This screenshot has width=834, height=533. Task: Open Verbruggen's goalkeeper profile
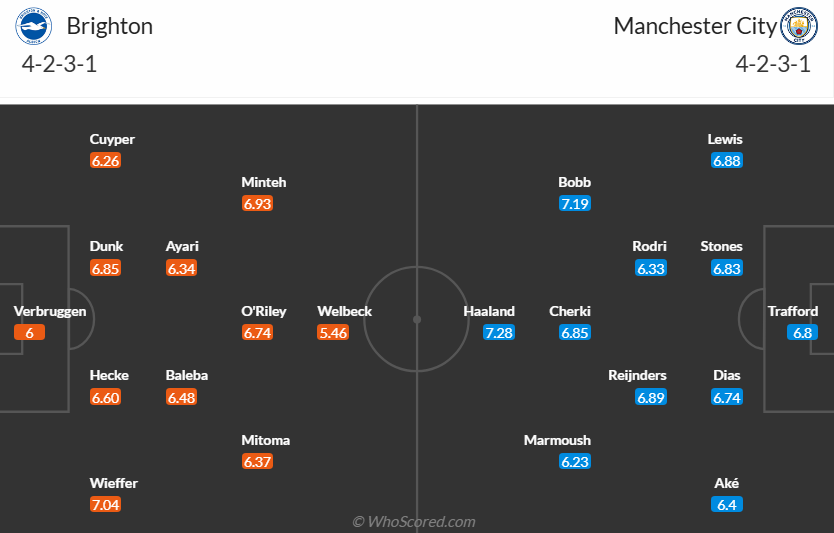coord(50,311)
